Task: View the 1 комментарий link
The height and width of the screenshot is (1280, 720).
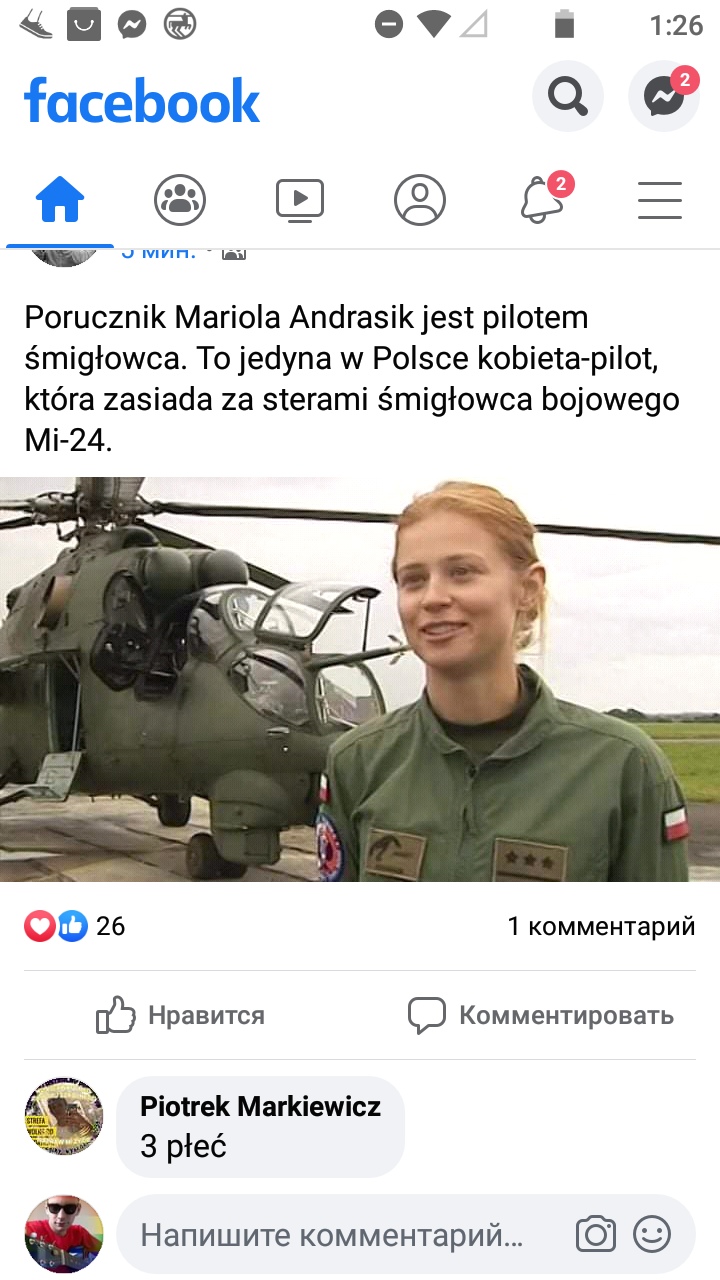Action: [x=601, y=926]
